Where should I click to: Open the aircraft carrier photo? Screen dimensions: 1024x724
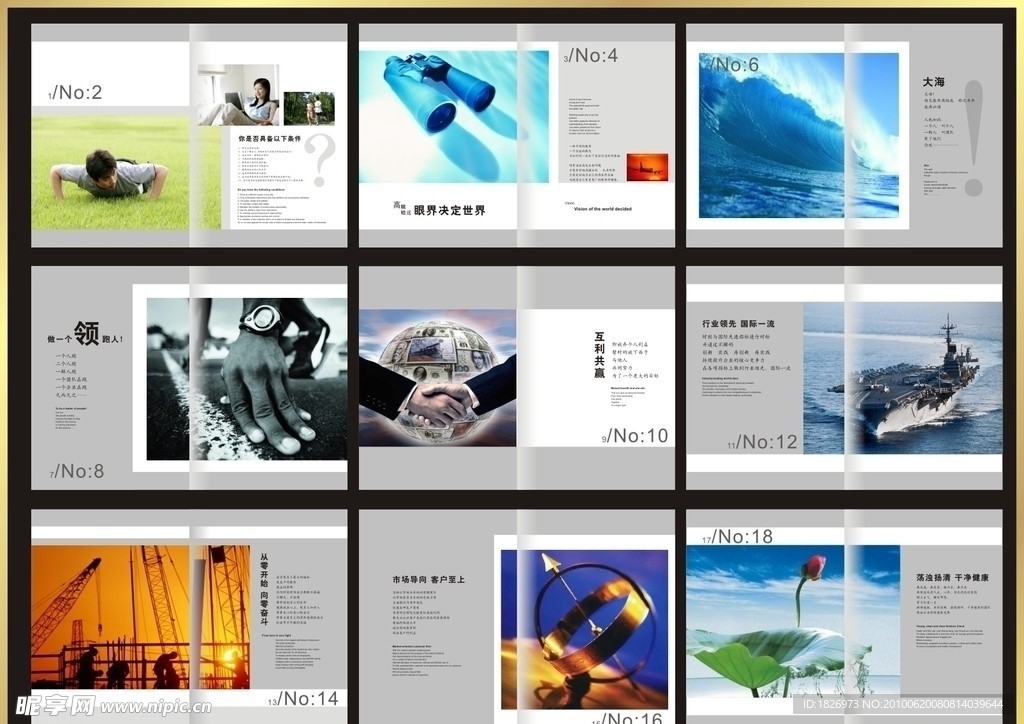[903, 378]
